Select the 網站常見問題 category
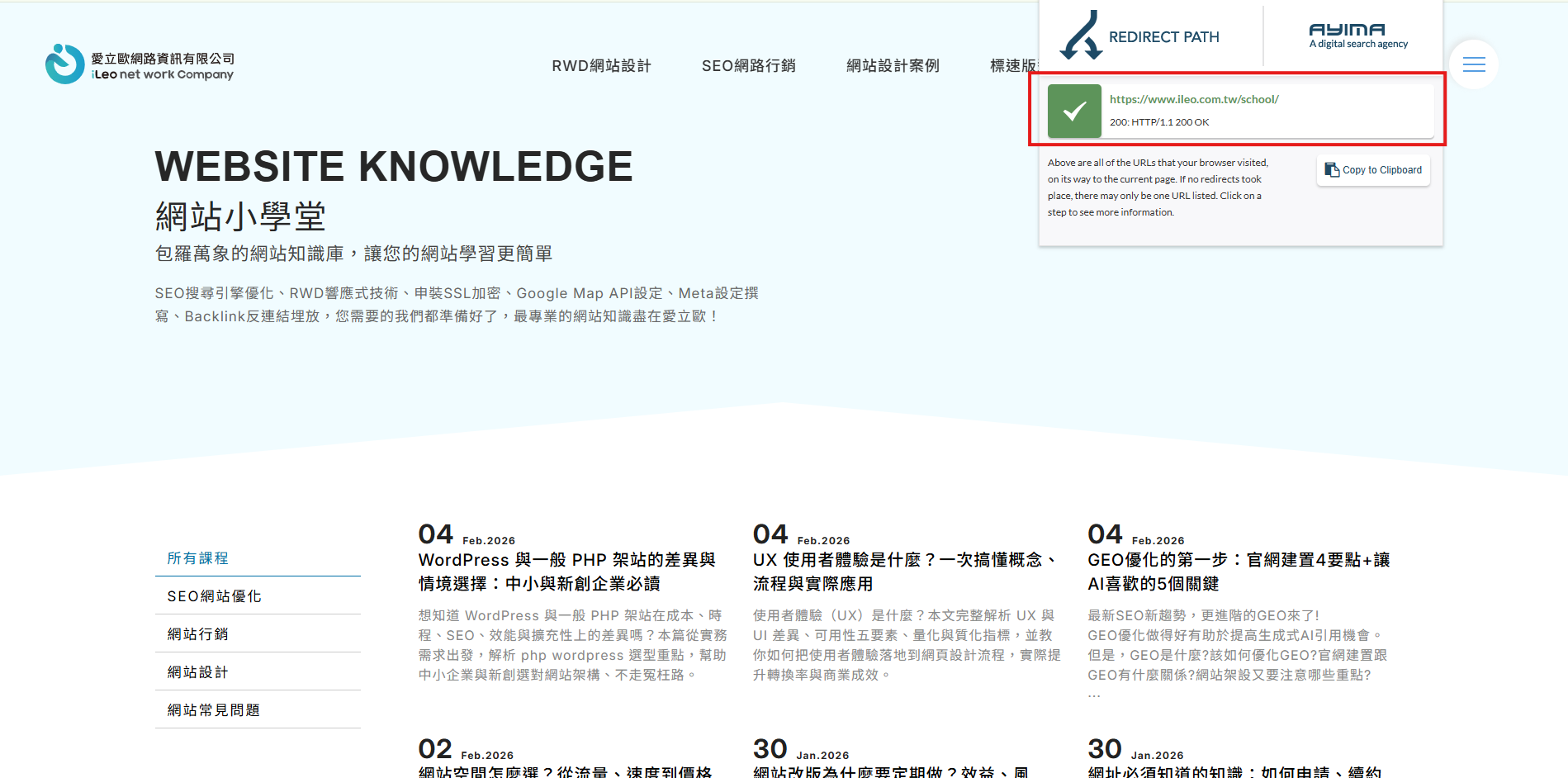The height and width of the screenshot is (778, 1568). 214,710
